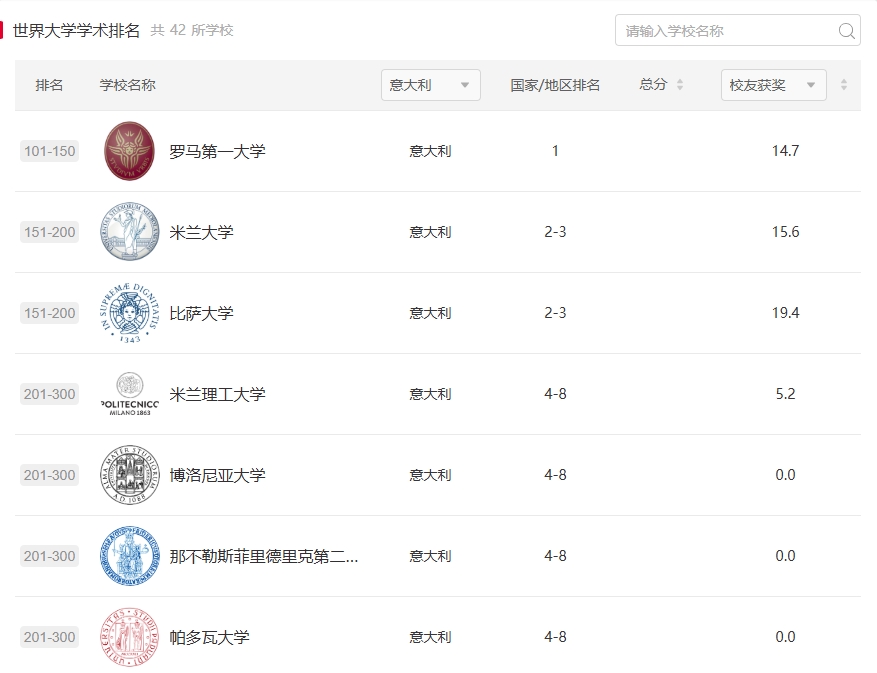Open 罗马第一大学 school link
877x673 pixels.
[218, 151]
